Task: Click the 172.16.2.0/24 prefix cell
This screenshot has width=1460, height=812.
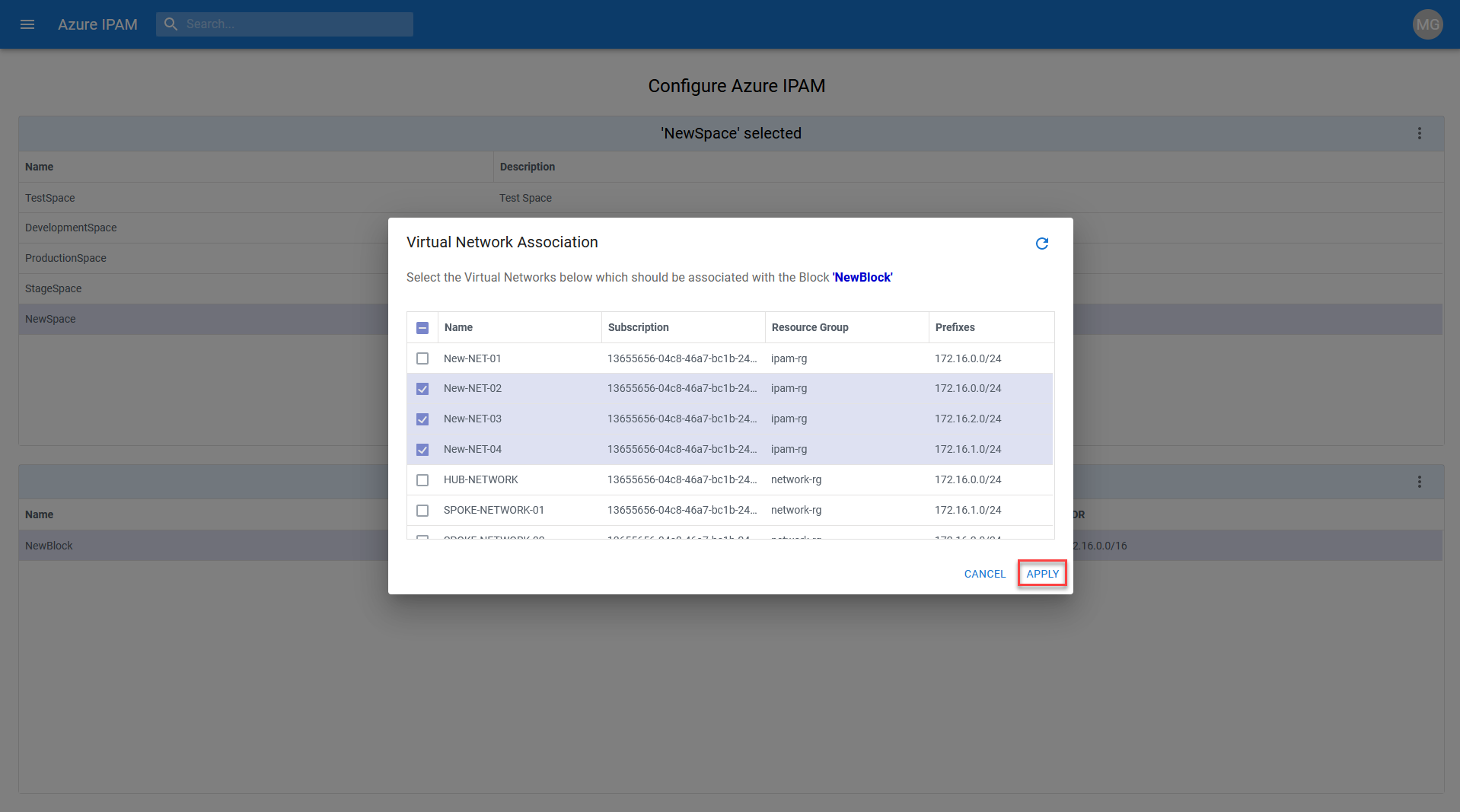Action: click(x=968, y=419)
